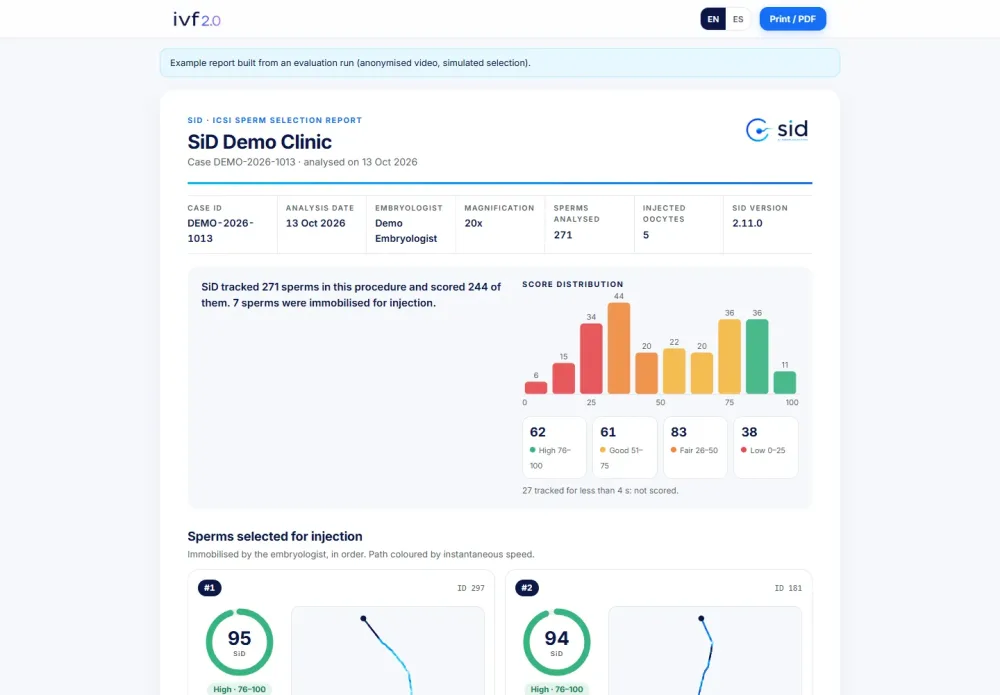
Task: Click the ID 181 label
Action: pyautogui.click(x=788, y=588)
